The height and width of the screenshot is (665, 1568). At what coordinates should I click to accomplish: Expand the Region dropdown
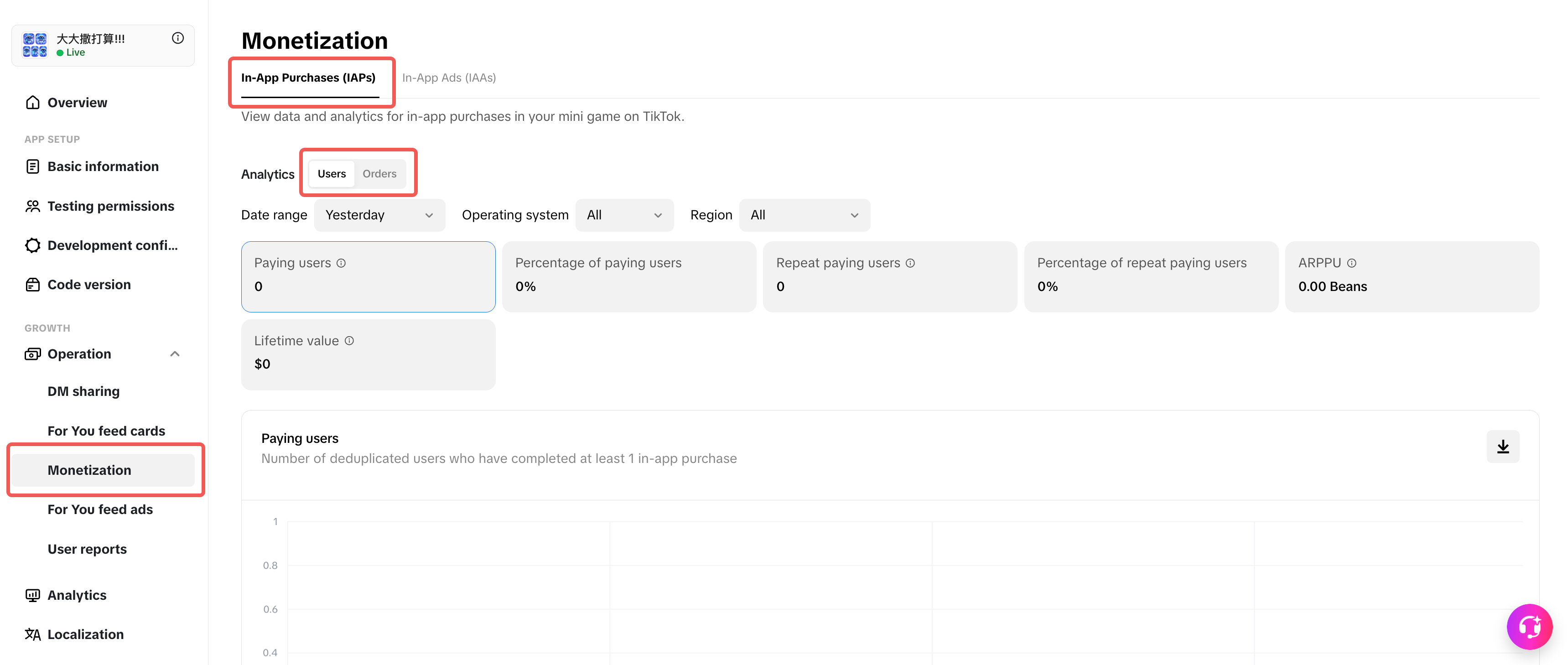coord(804,215)
